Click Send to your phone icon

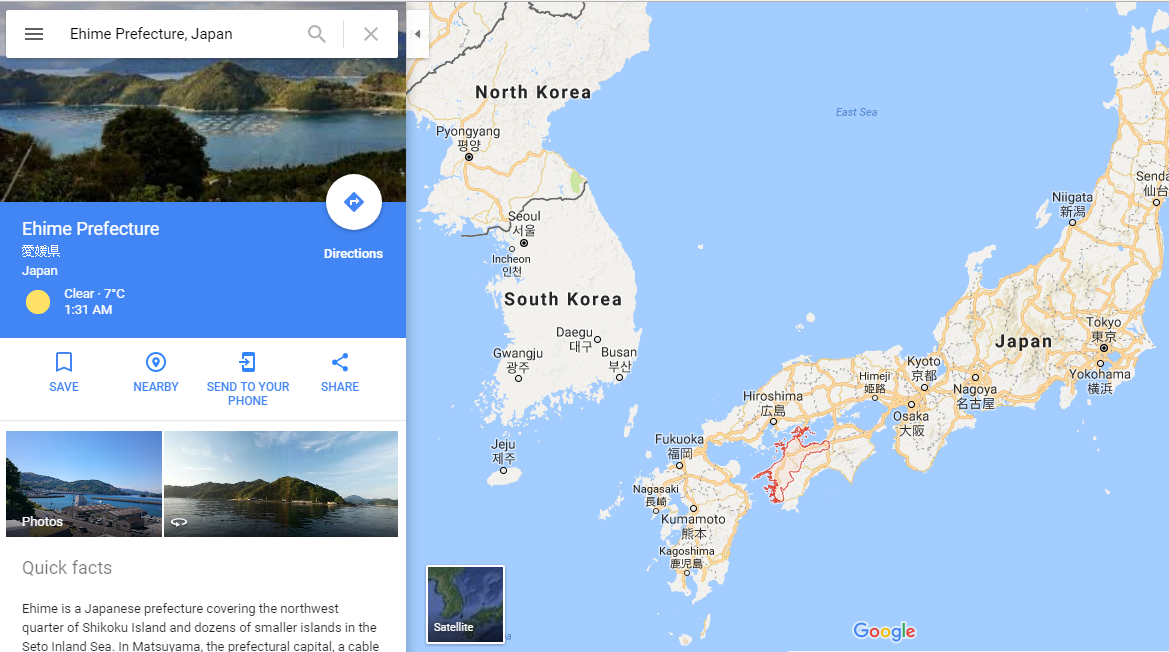tap(248, 362)
